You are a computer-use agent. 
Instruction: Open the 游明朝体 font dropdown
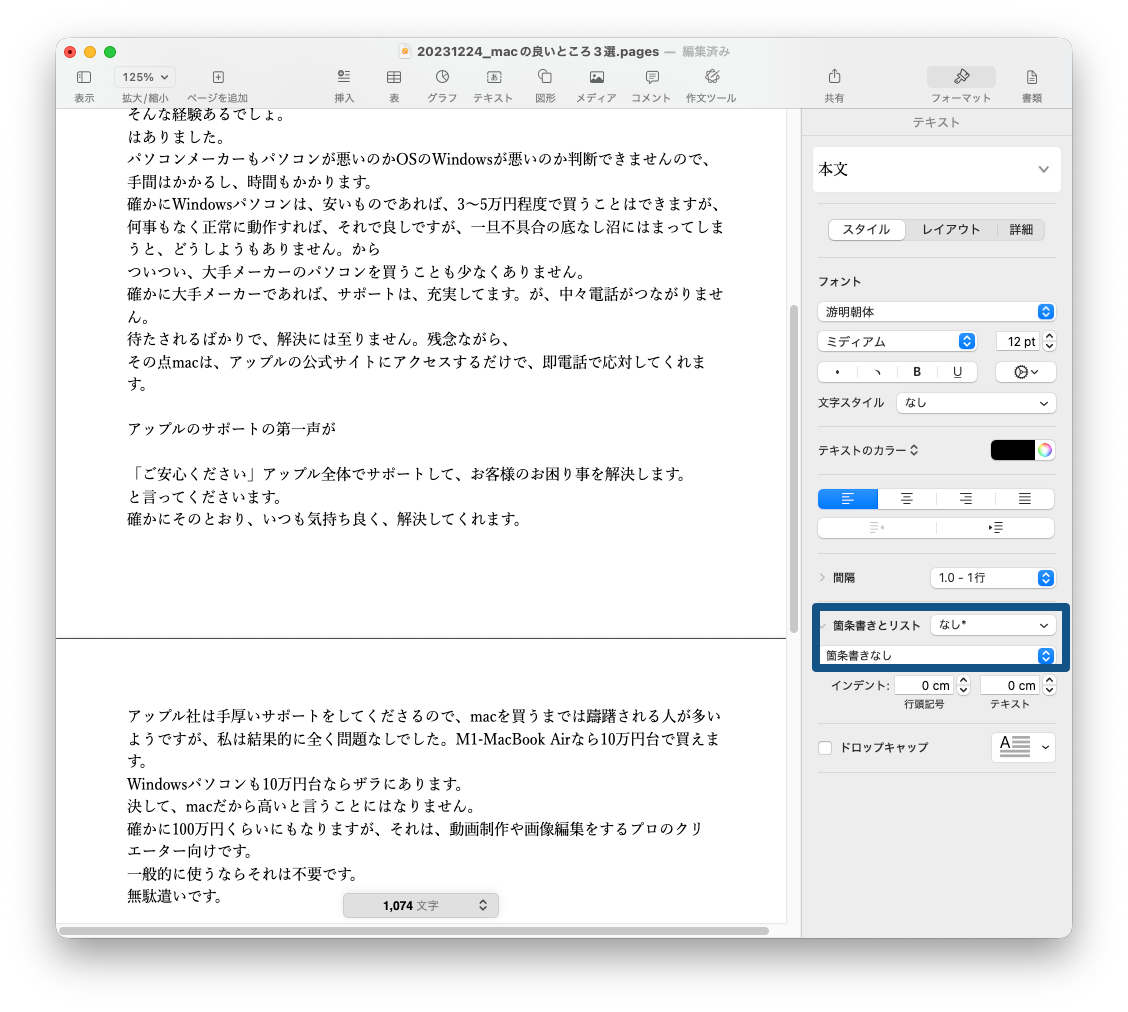pyautogui.click(x=936, y=312)
